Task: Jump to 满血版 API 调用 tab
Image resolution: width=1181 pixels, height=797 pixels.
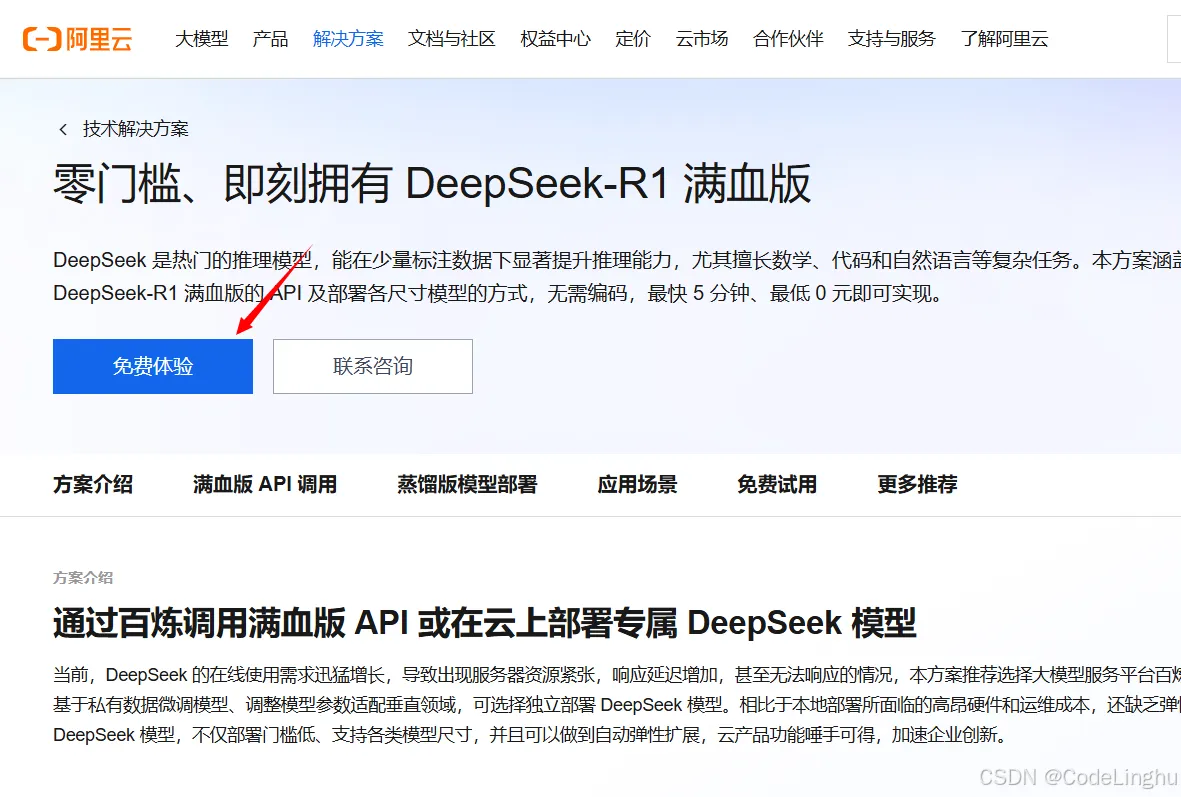Action: click(x=265, y=484)
